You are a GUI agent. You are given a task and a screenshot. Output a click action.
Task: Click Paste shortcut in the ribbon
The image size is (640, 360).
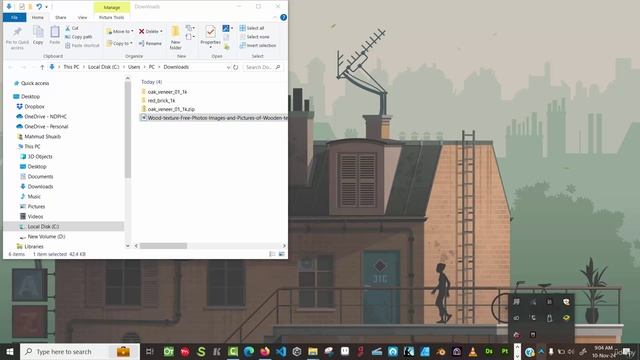[x=82, y=45]
